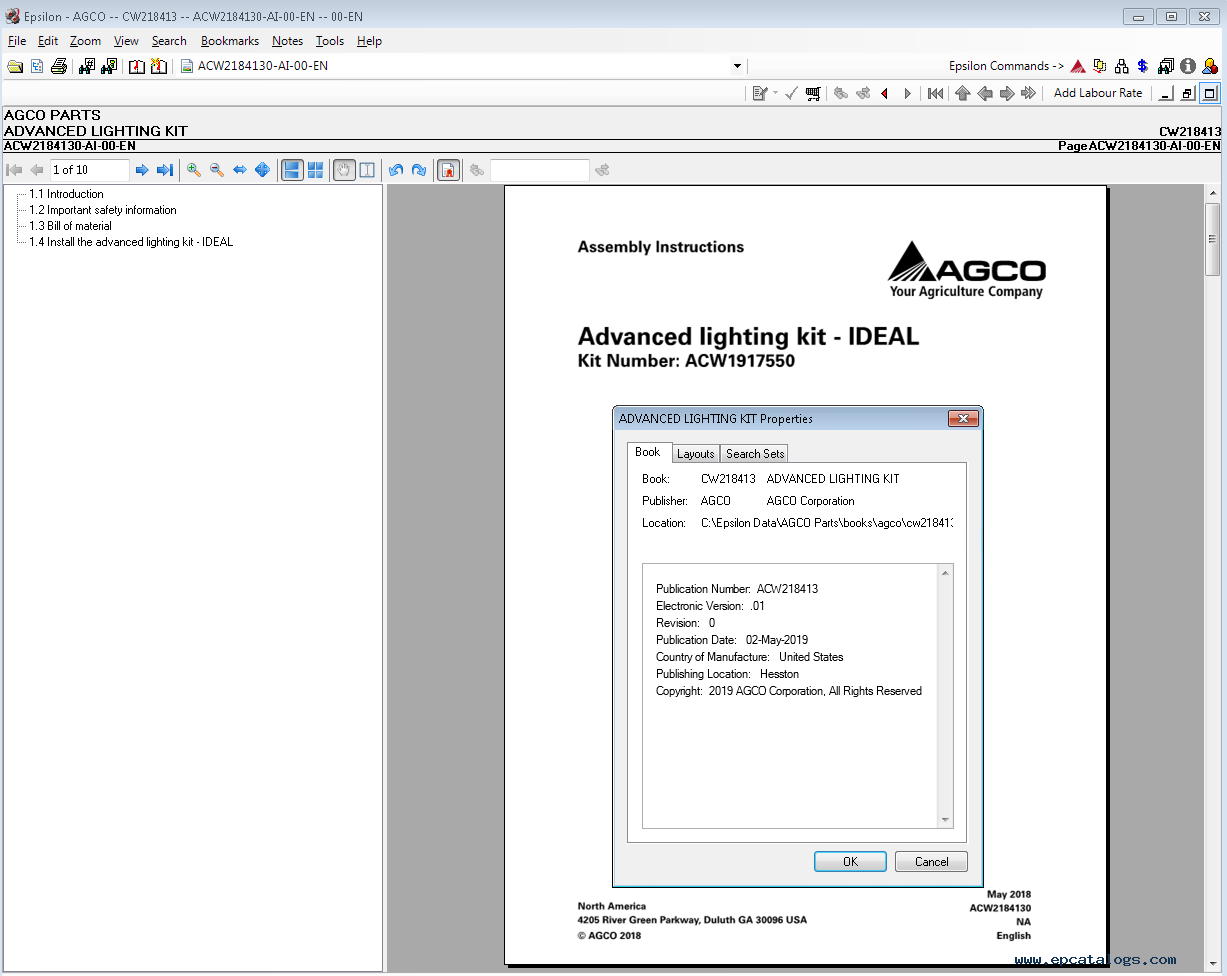Click the shopping cart icon
This screenshot has width=1227, height=976.
point(813,93)
